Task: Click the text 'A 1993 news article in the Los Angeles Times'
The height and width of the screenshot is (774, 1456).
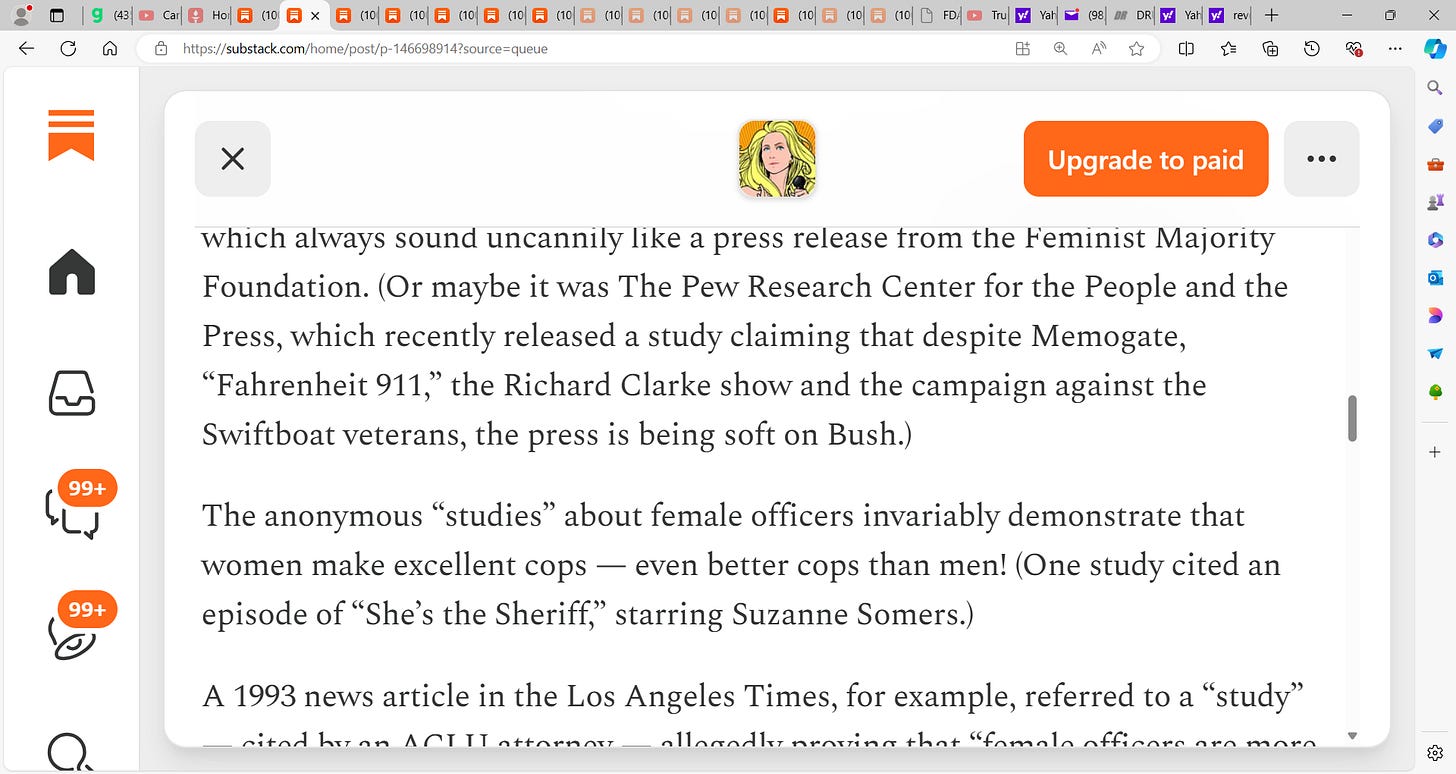Action: point(519,696)
